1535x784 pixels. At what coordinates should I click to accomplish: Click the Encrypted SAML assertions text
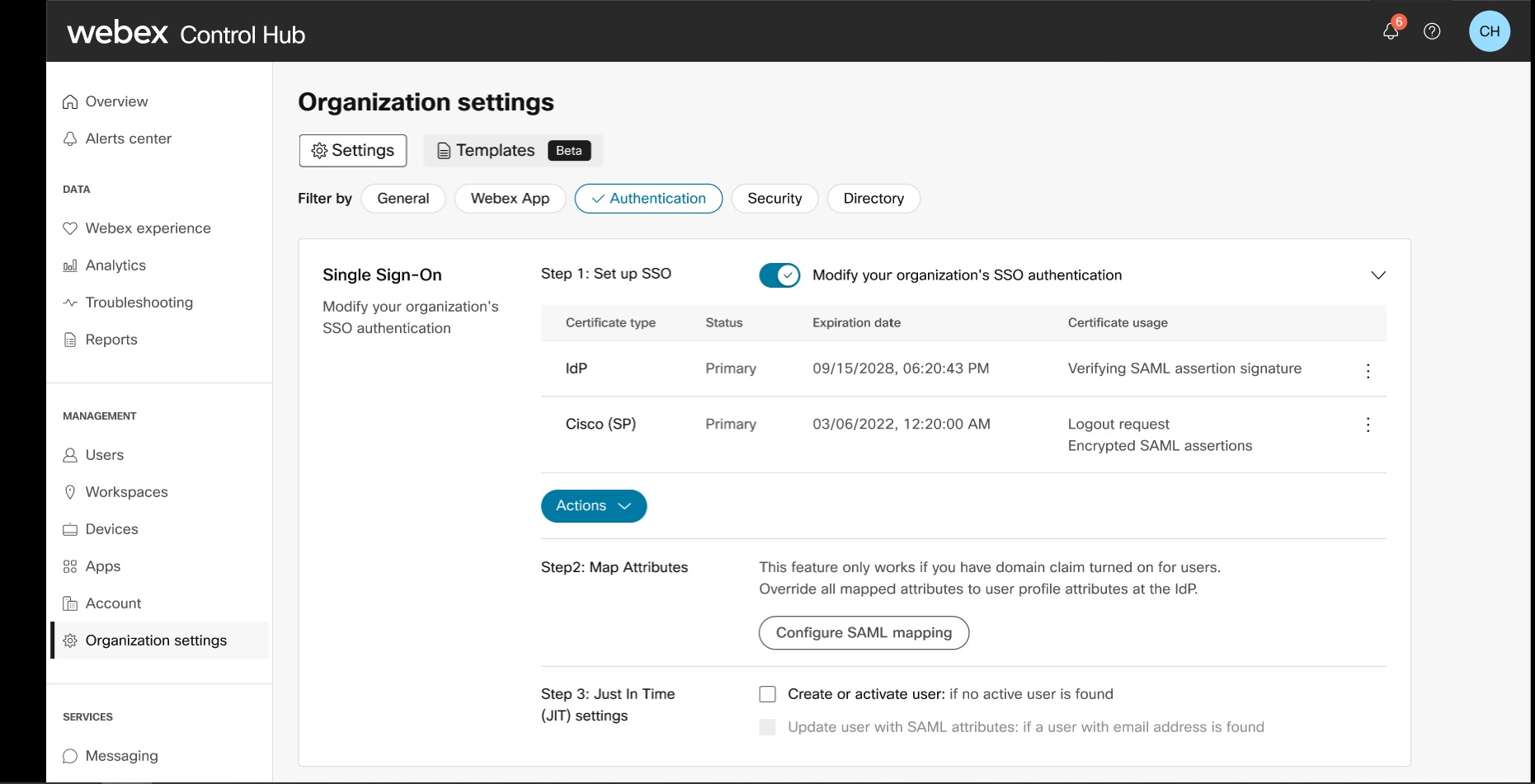pyautogui.click(x=1160, y=446)
